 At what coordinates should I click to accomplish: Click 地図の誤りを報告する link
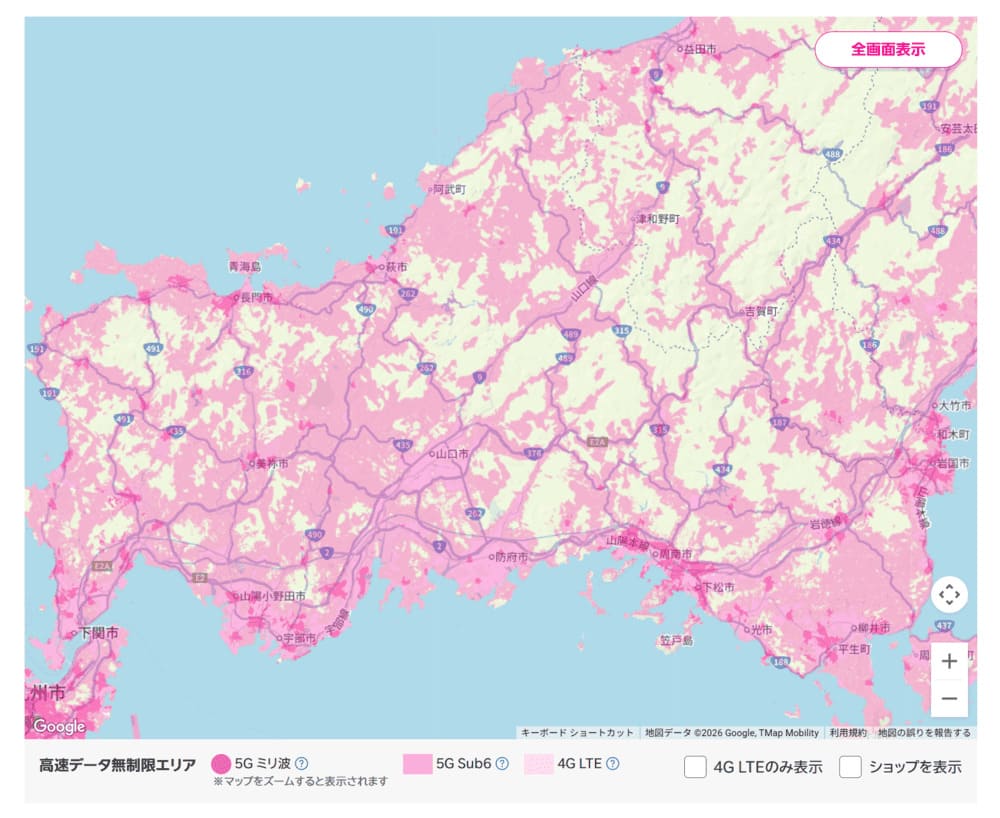[924, 733]
